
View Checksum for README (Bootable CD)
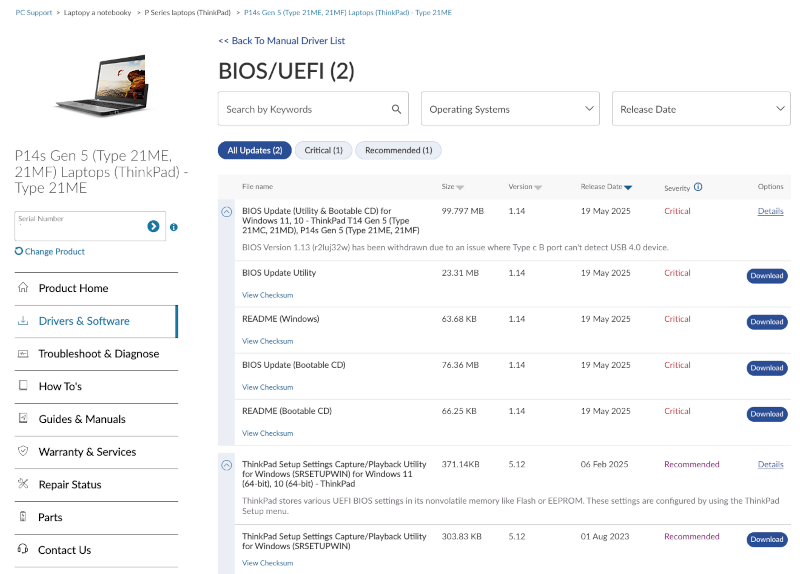click(267, 433)
